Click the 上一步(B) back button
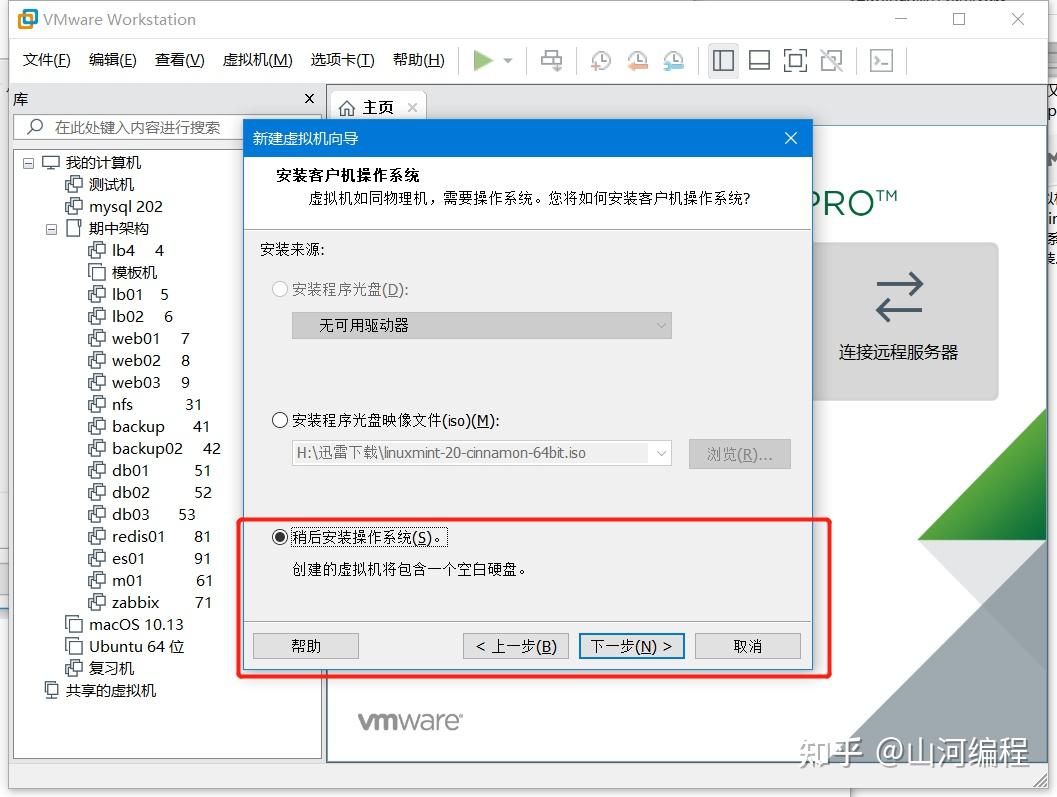 (516, 646)
